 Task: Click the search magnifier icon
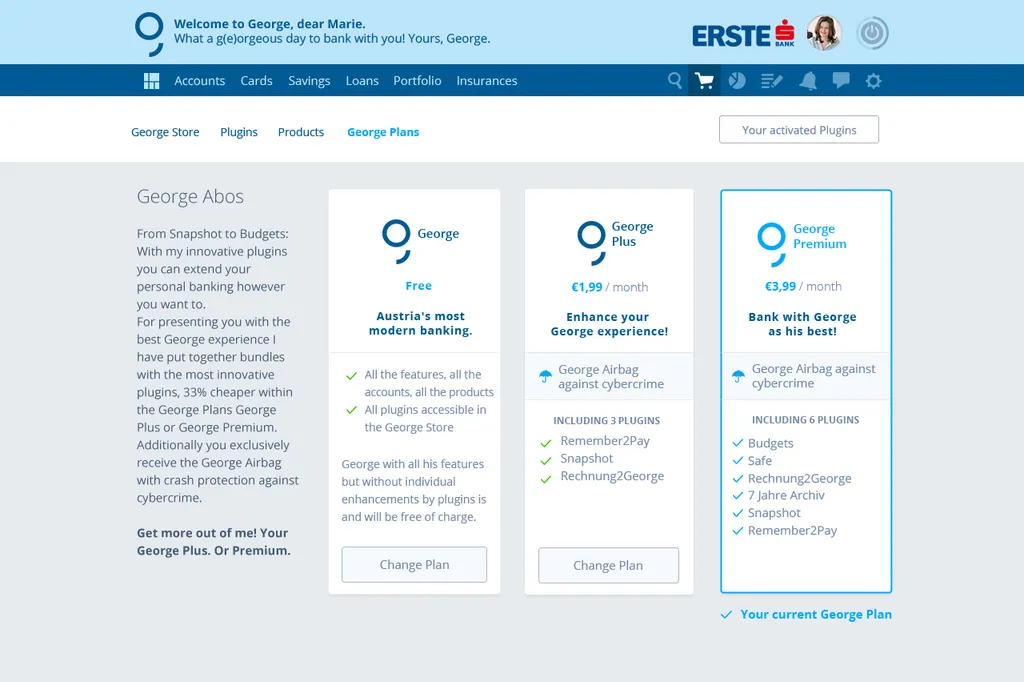675,80
